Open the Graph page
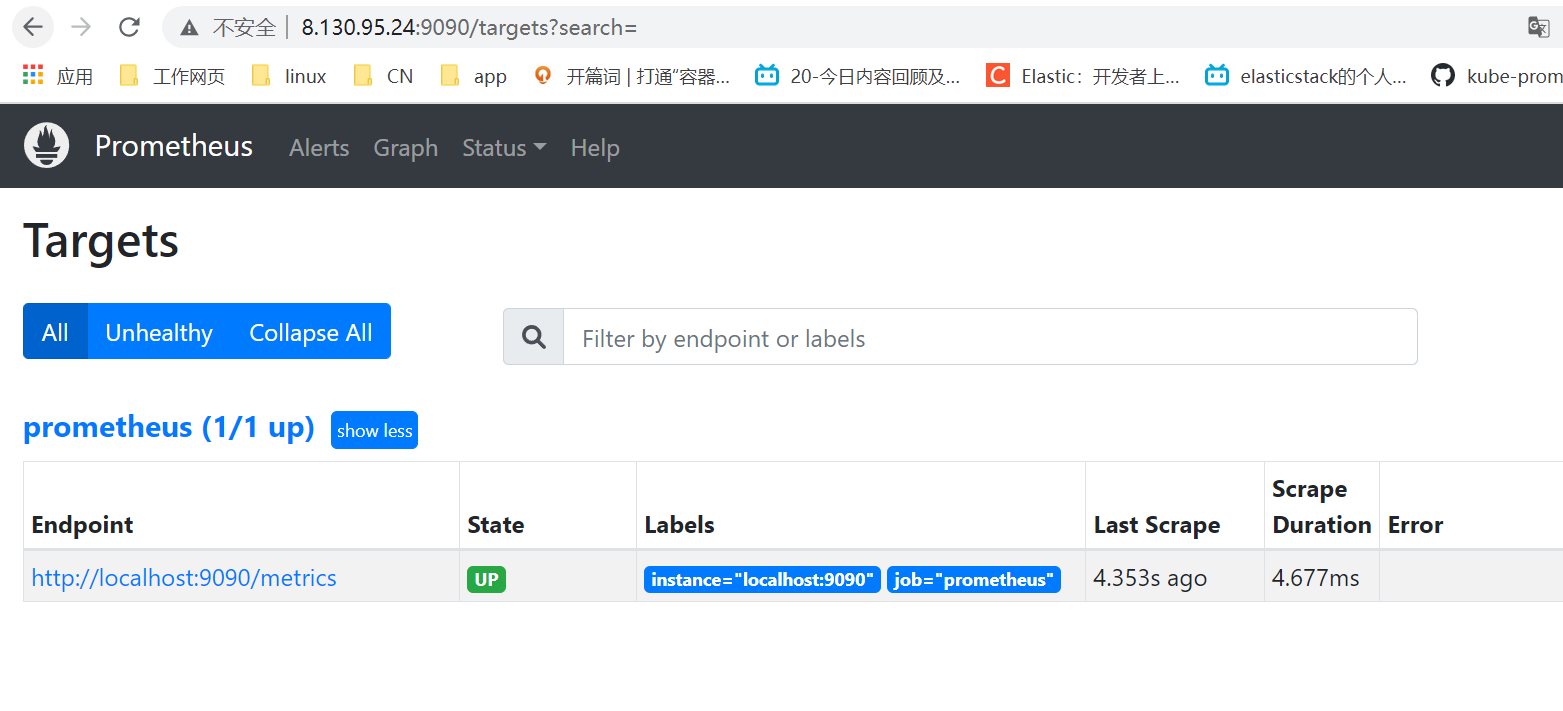The width and height of the screenshot is (1563, 711). click(x=406, y=148)
